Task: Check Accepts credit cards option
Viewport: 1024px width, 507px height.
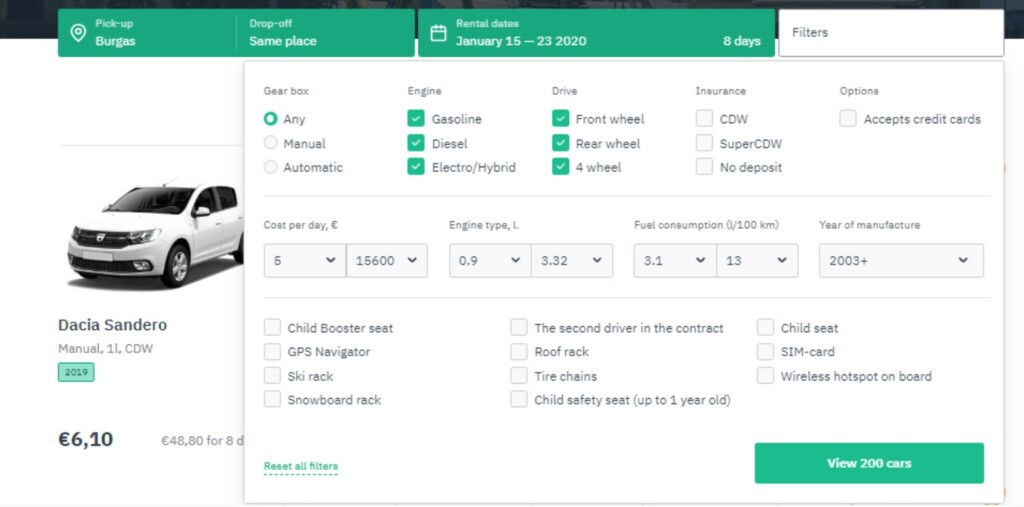Action: click(848, 118)
